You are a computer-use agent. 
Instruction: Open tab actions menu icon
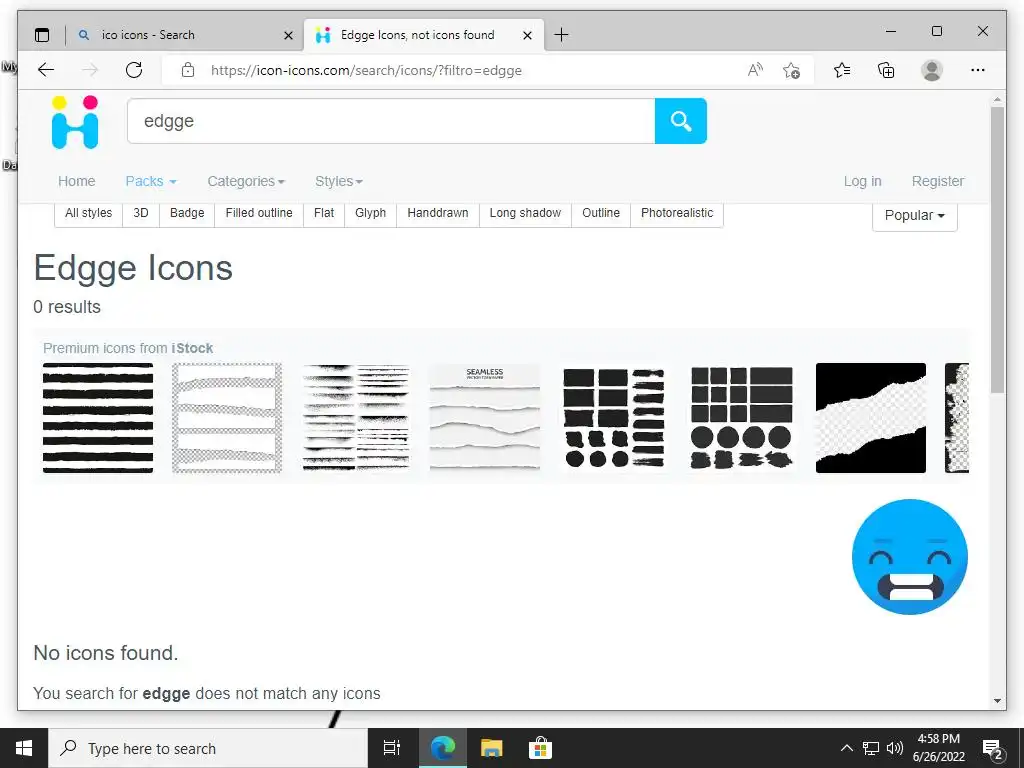pos(42,35)
